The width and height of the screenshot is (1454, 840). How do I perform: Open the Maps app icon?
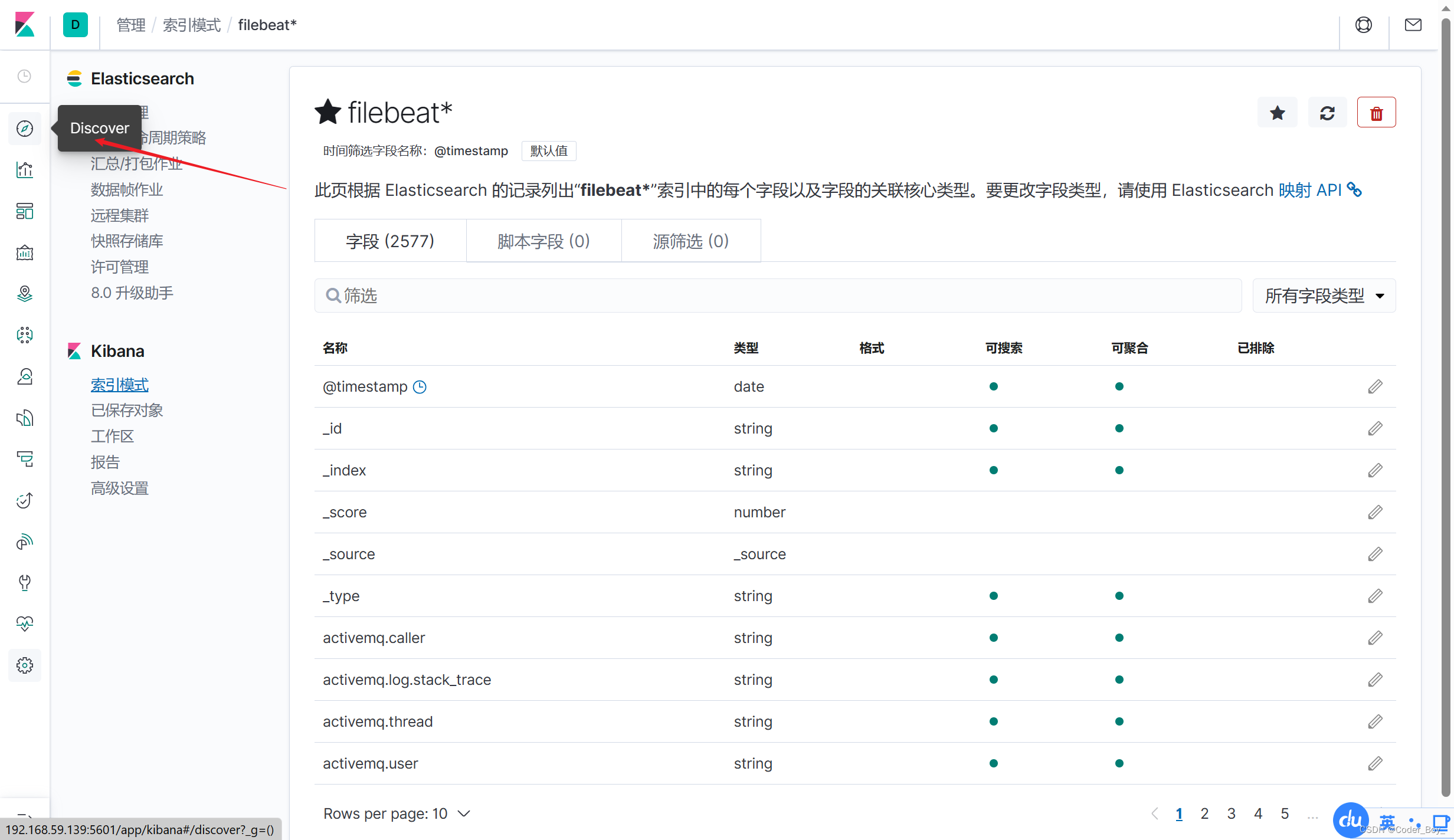click(x=24, y=293)
